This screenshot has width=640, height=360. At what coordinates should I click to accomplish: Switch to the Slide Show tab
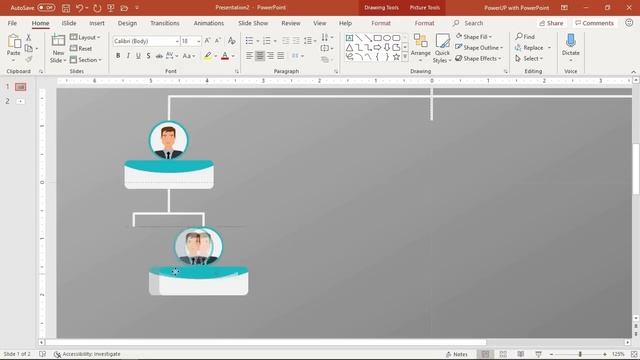tap(253, 23)
